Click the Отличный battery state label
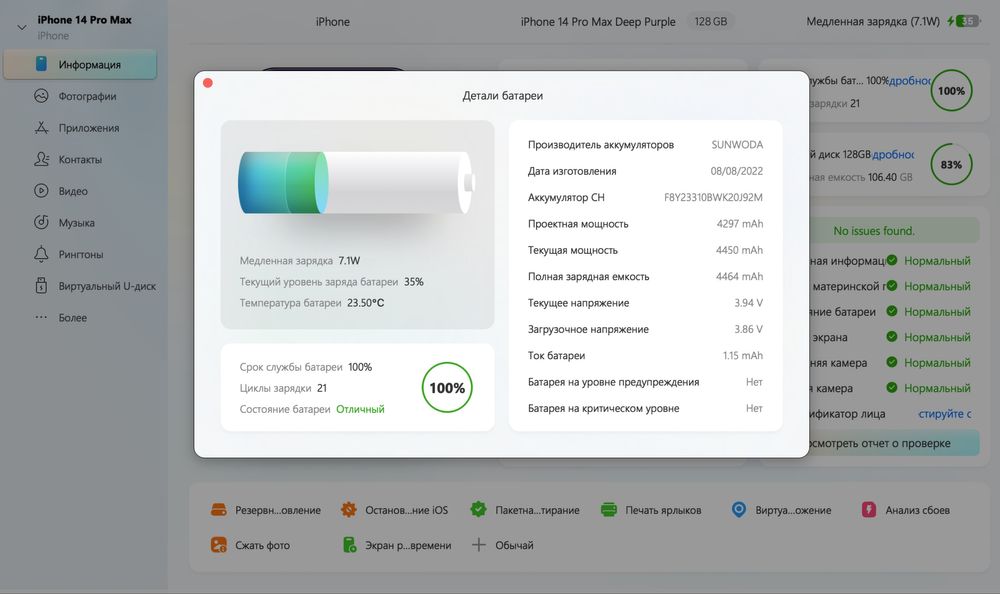This screenshot has height=594, width=1000. (360, 409)
